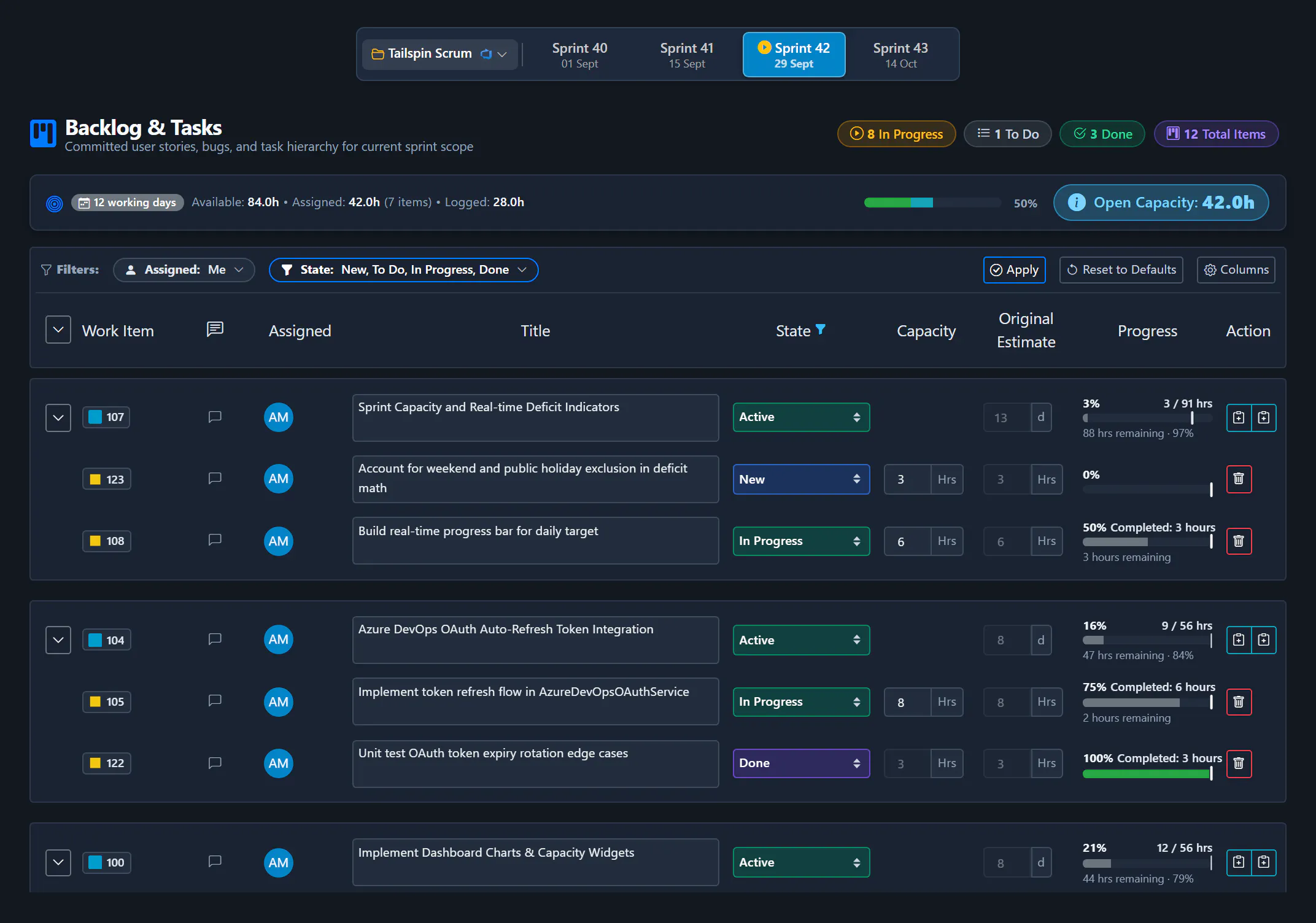Collapse work item 107 row group

[58, 418]
